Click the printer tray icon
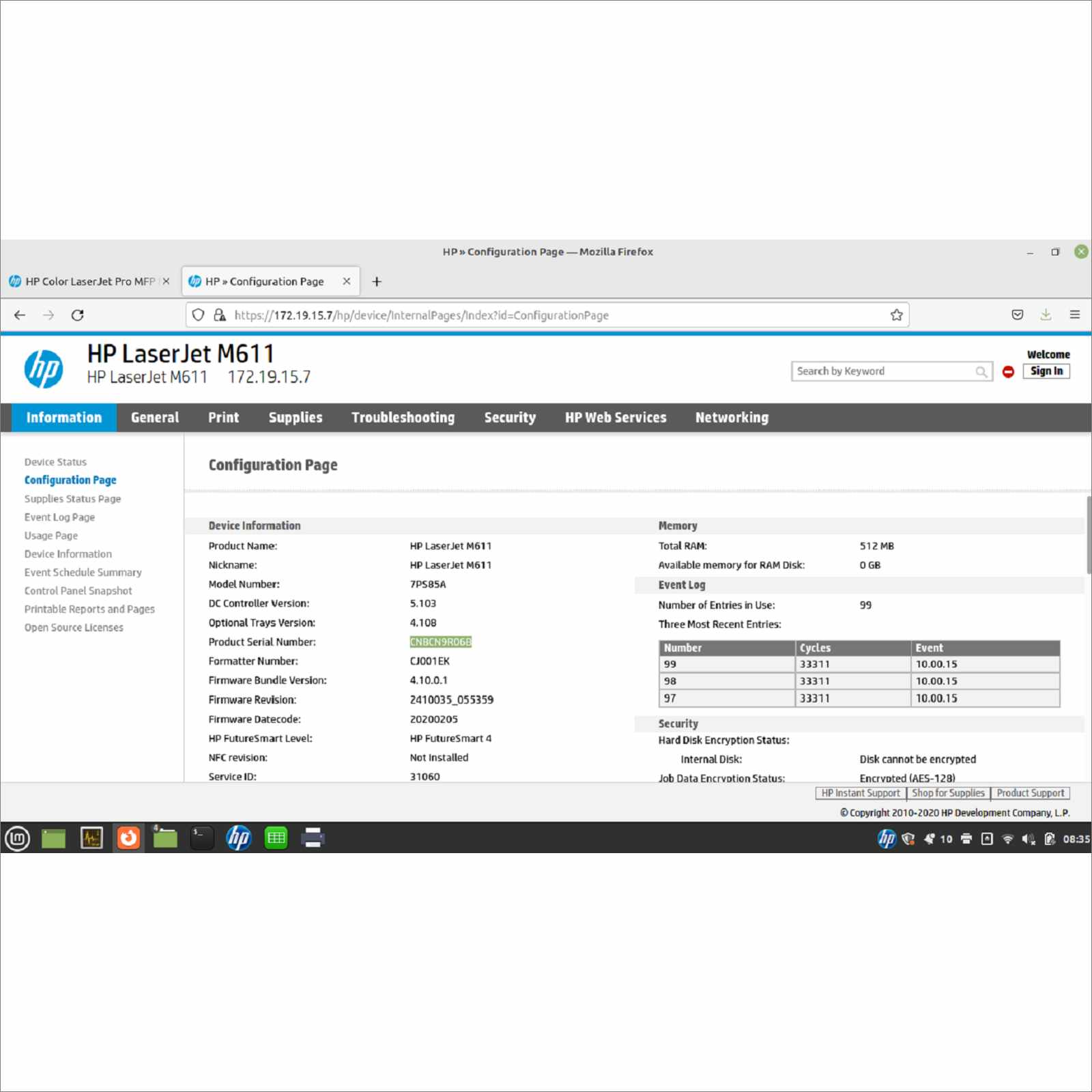Image resolution: width=1092 pixels, height=1092 pixels. pyautogui.click(x=966, y=839)
